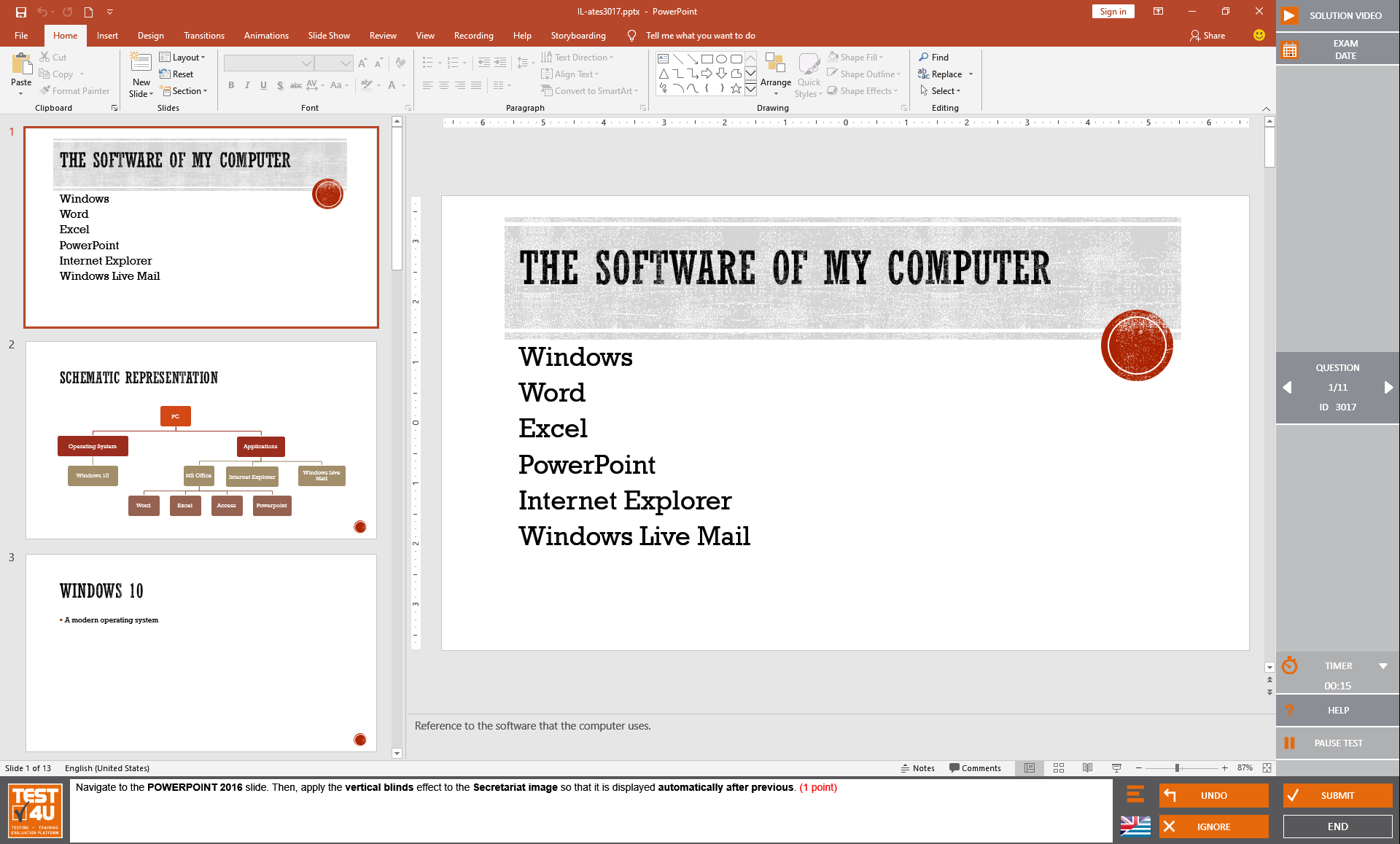This screenshot has height=844, width=1400.
Task: Open the Section dropdown
Action: tap(184, 91)
